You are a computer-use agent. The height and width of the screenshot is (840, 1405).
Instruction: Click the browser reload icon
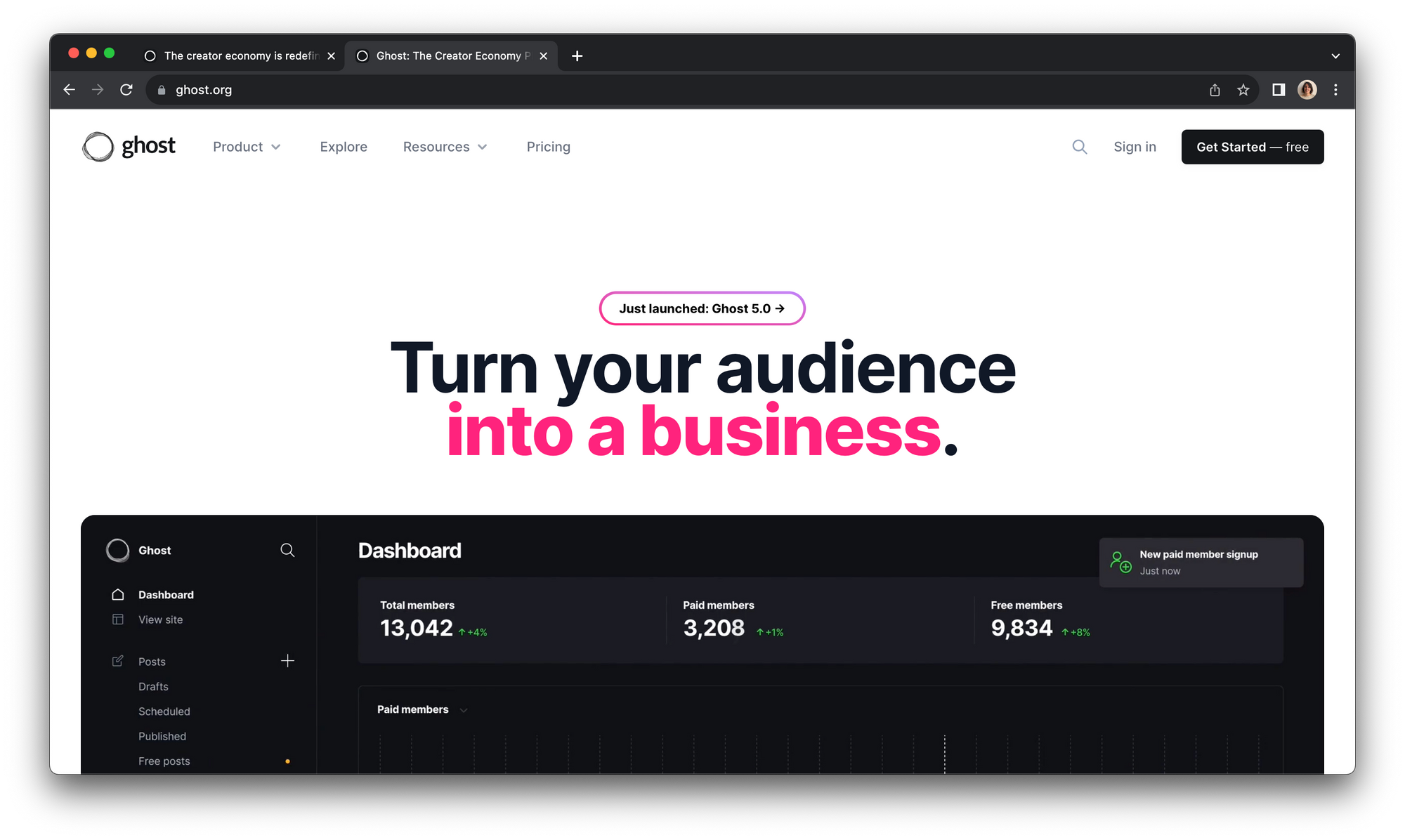click(126, 90)
